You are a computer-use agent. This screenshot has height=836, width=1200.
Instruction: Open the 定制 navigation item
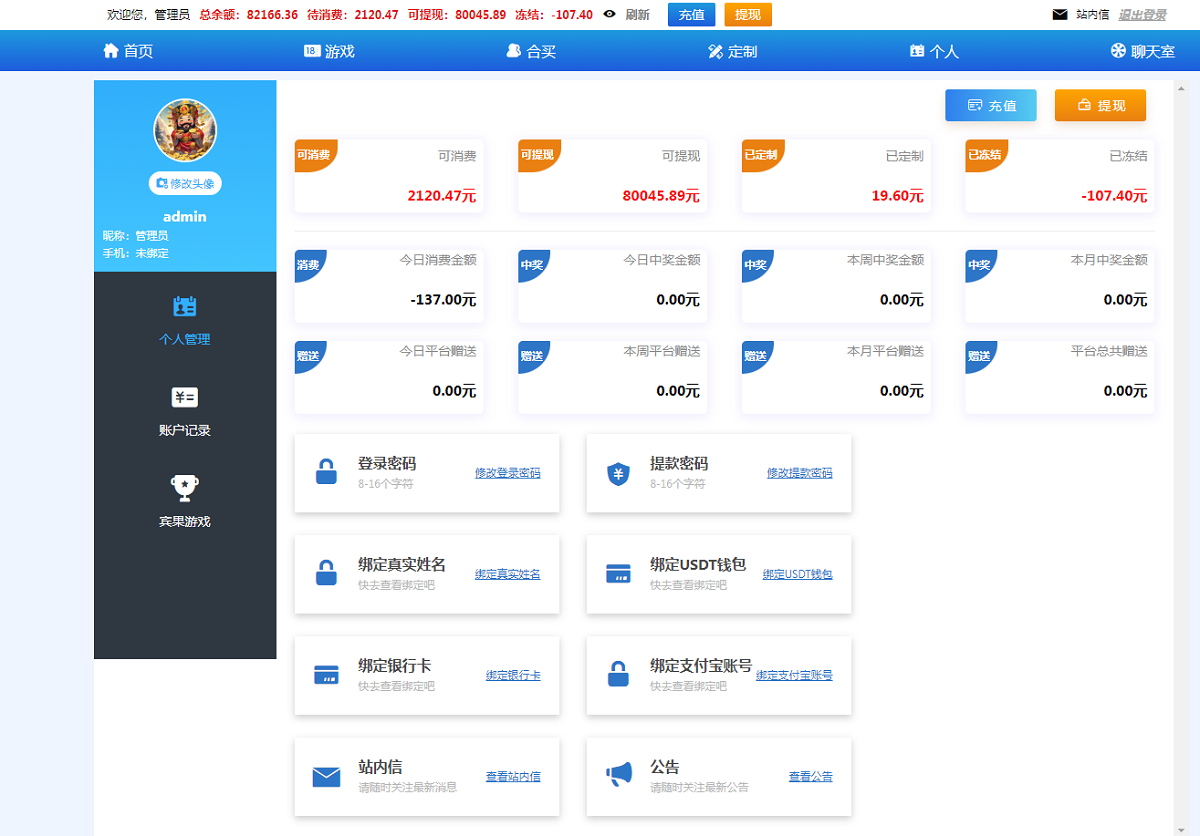[x=732, y=51]
